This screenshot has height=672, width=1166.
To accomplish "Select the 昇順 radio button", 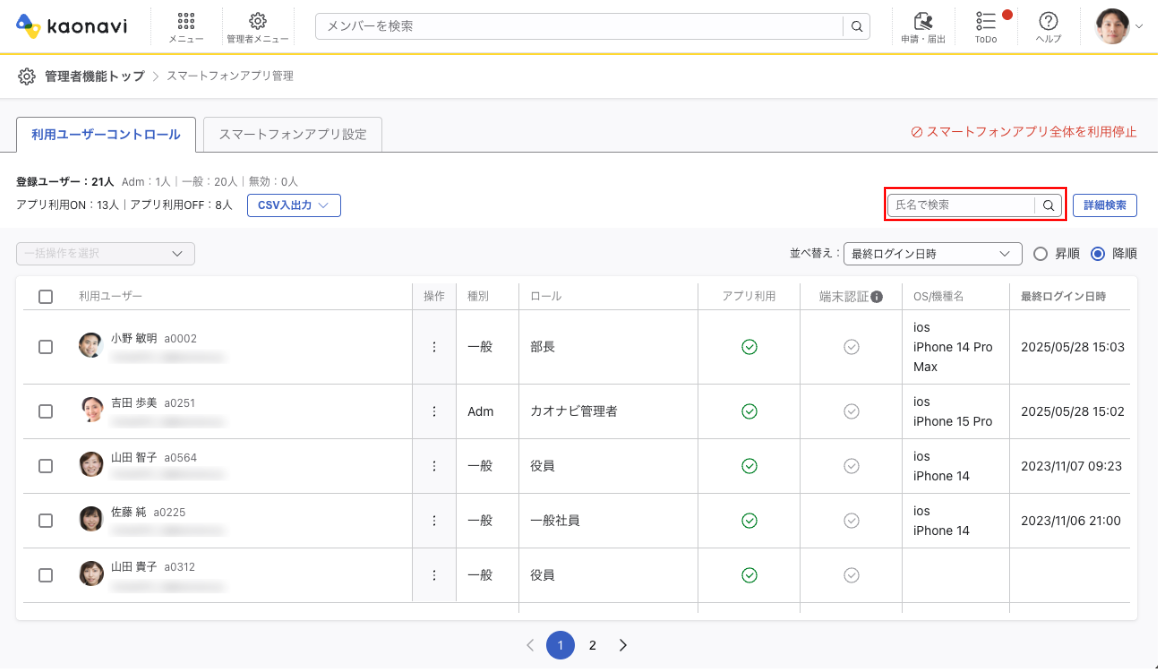I will 1040,254.
